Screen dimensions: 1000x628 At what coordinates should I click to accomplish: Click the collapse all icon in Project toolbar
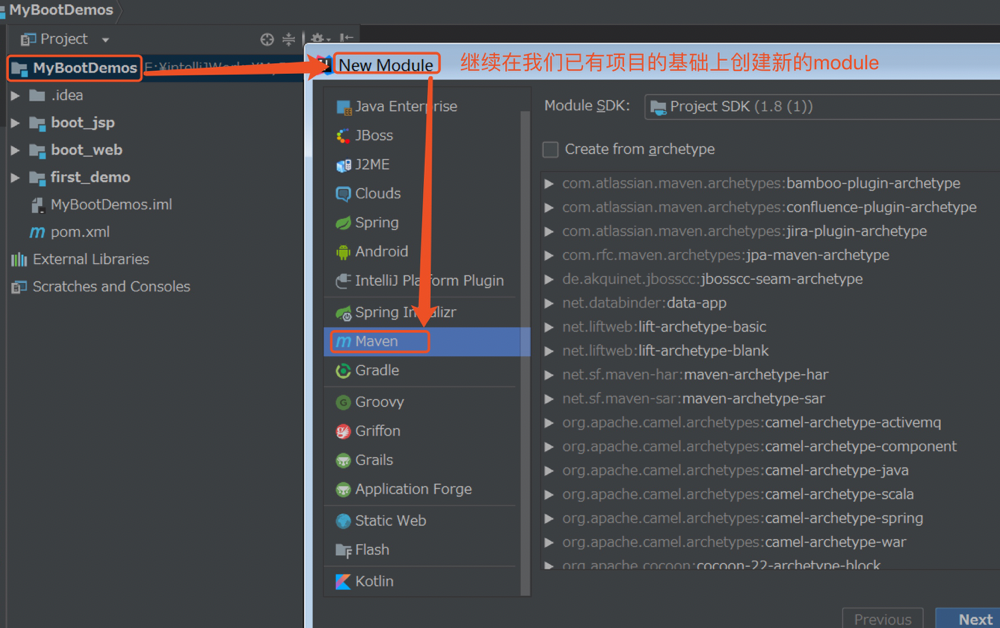[288, 40]
